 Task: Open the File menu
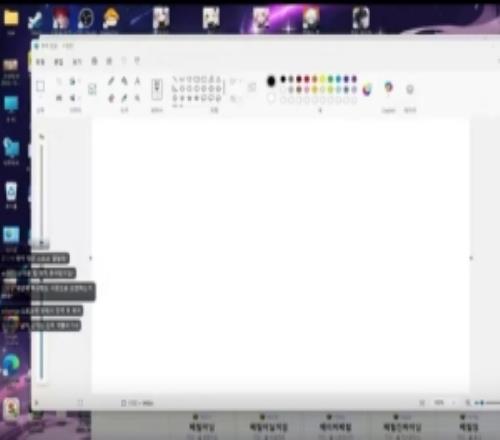[x=40, y=62]
